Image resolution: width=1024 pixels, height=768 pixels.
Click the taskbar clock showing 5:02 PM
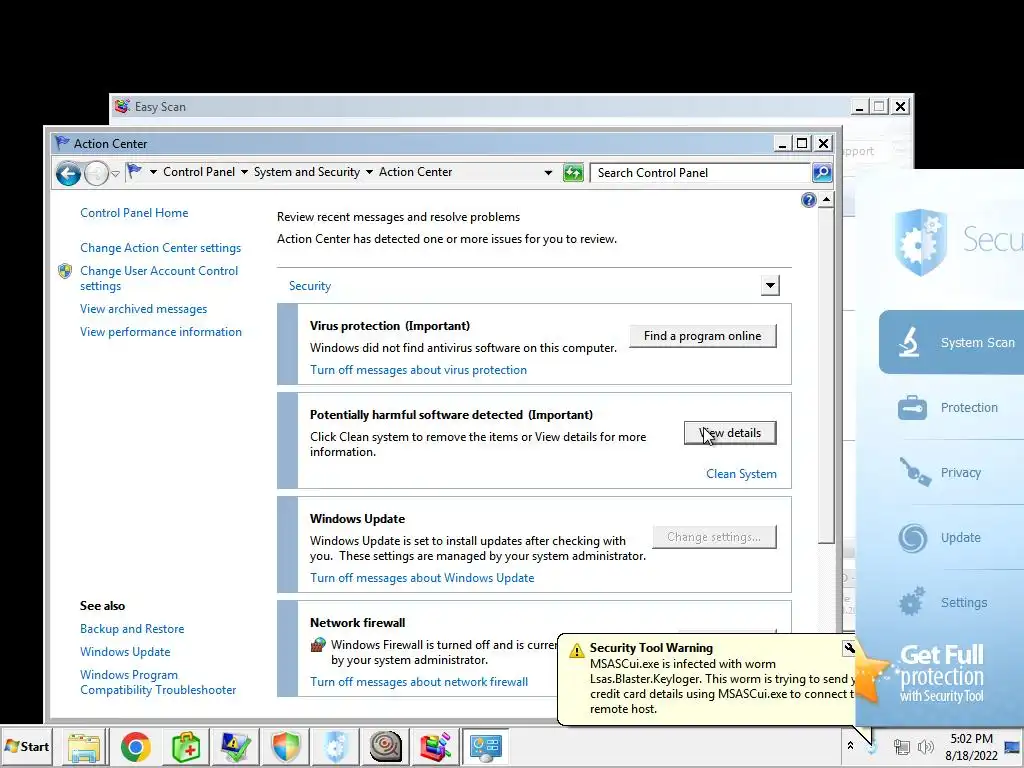(971, 747)
